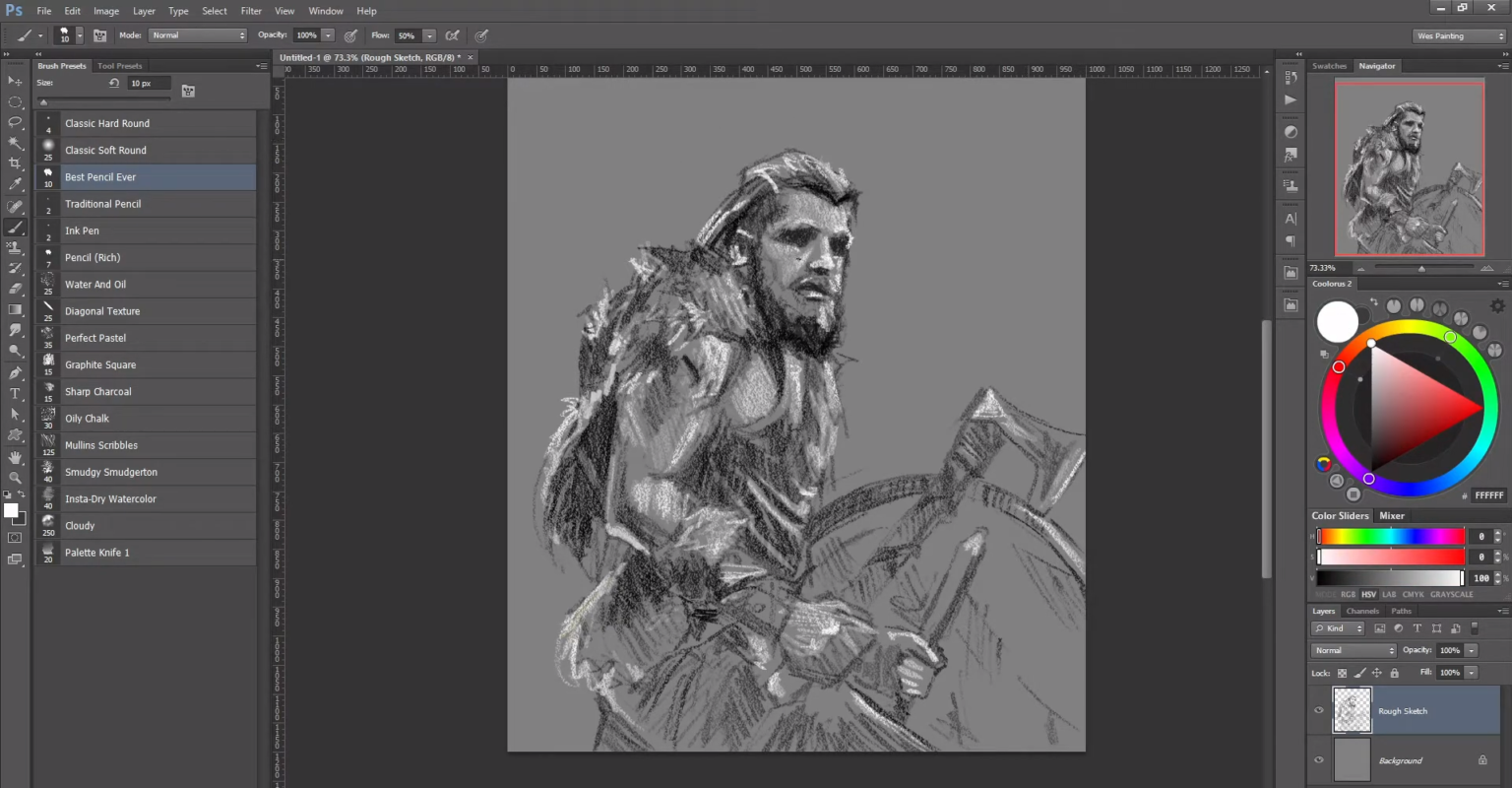Image resolution: width=1512 pixels, height=788 pixels.
Task: Select the Eyedropper tool
Action: [15, 185]
